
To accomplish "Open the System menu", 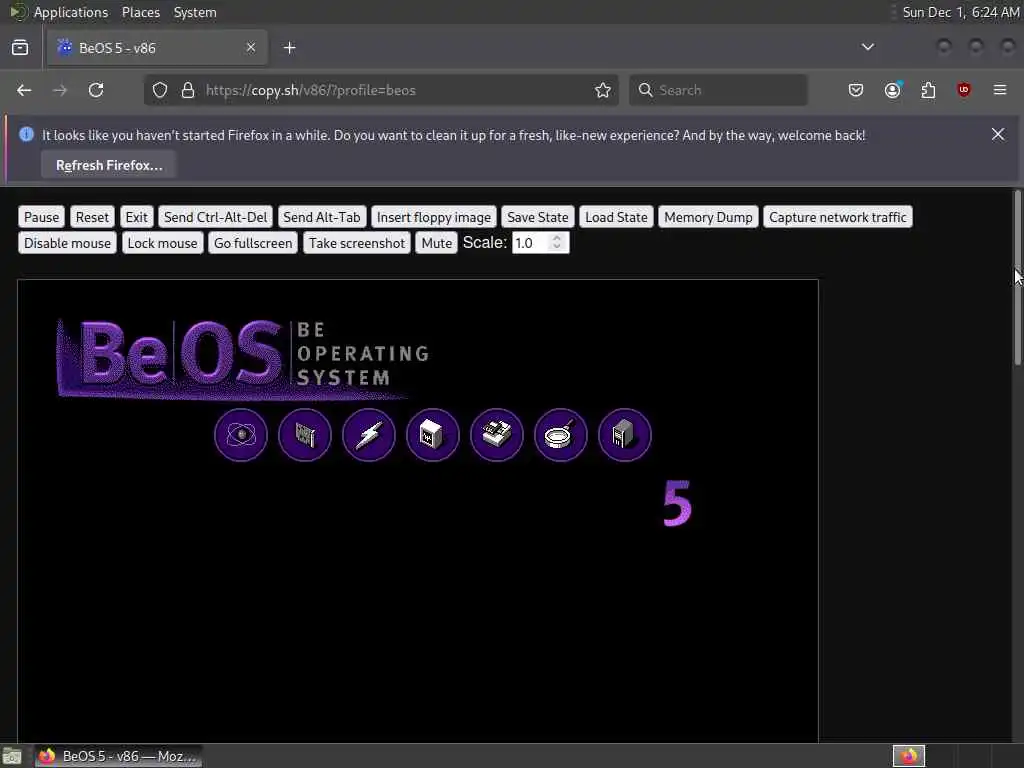I will (x=195, y=12).
